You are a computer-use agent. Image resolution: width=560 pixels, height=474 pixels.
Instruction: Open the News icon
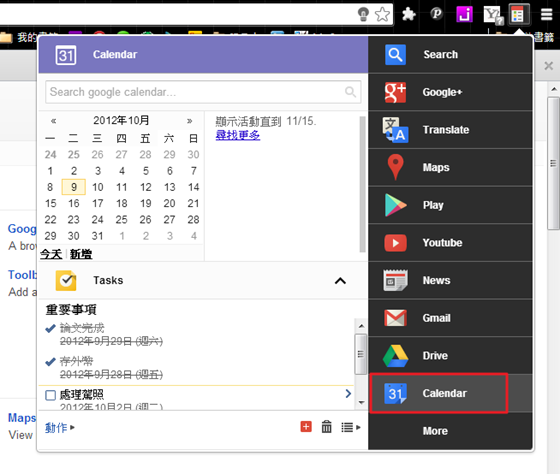[395, 280]
